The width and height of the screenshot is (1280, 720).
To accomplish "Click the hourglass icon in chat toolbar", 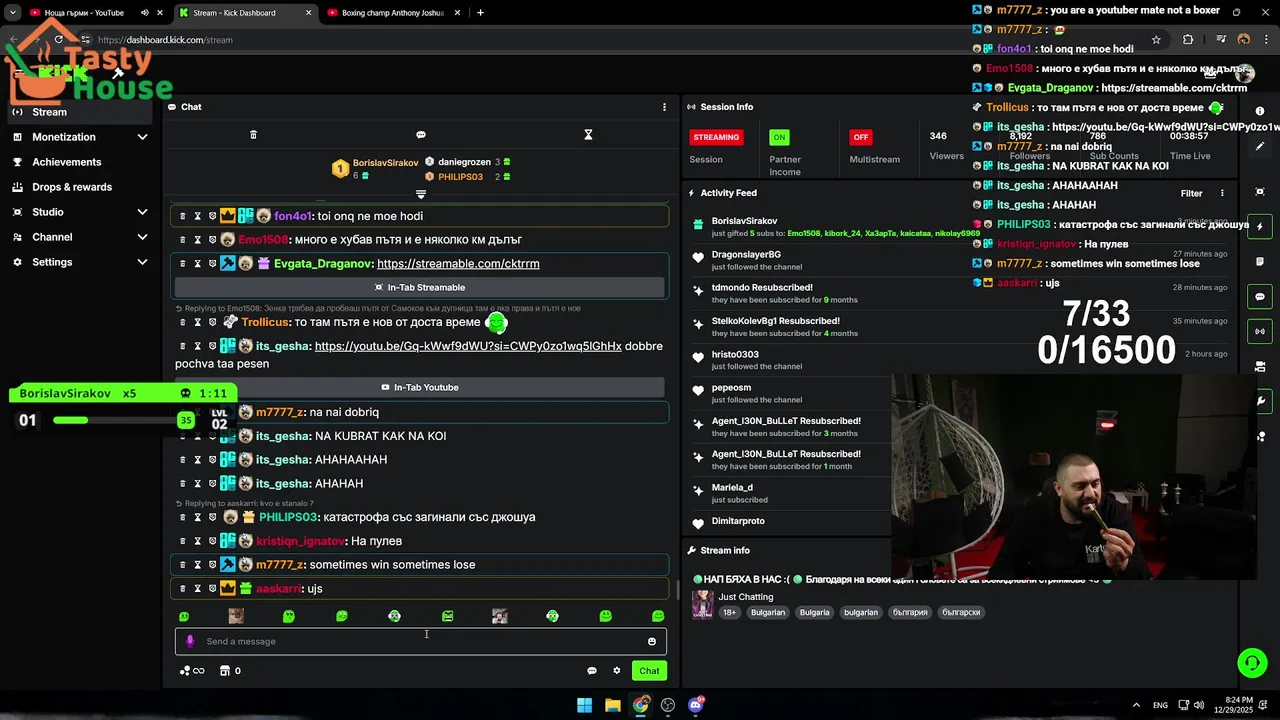I will coord(588,135).
